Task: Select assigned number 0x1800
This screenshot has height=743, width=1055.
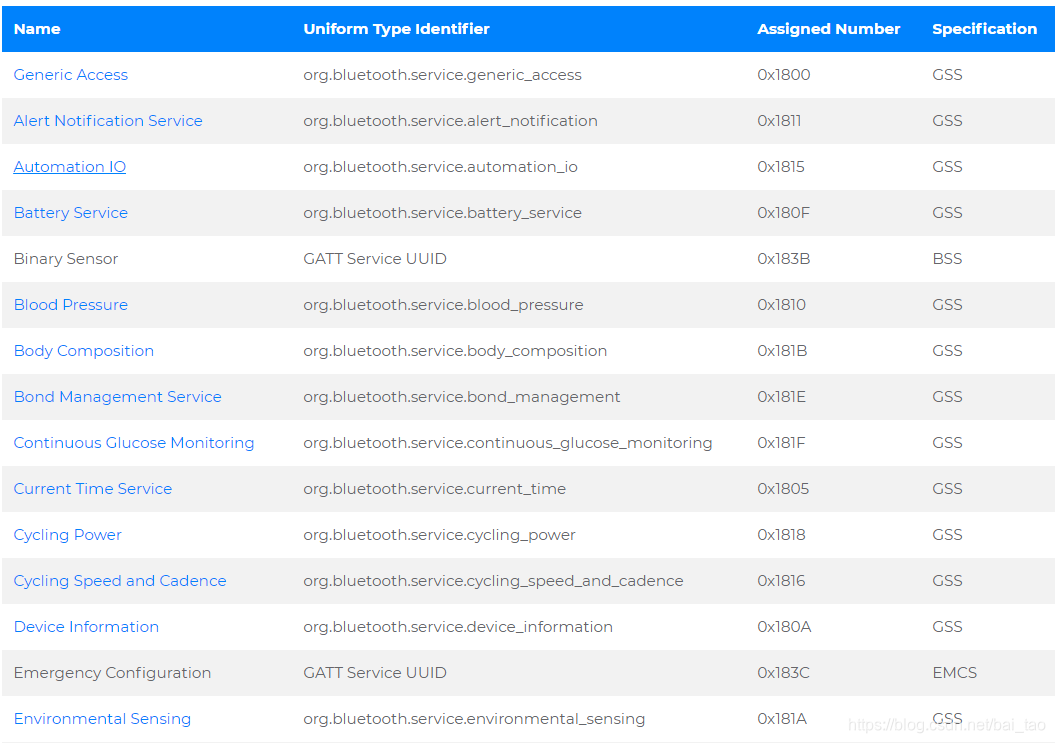Action: pos(784,75)
